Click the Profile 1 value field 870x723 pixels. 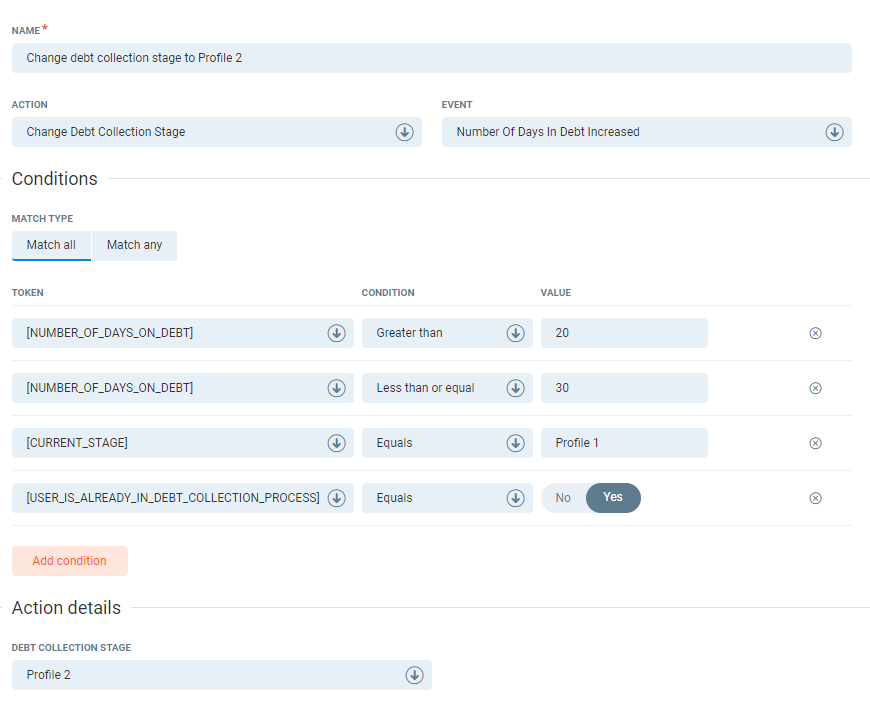pos(623,443)
